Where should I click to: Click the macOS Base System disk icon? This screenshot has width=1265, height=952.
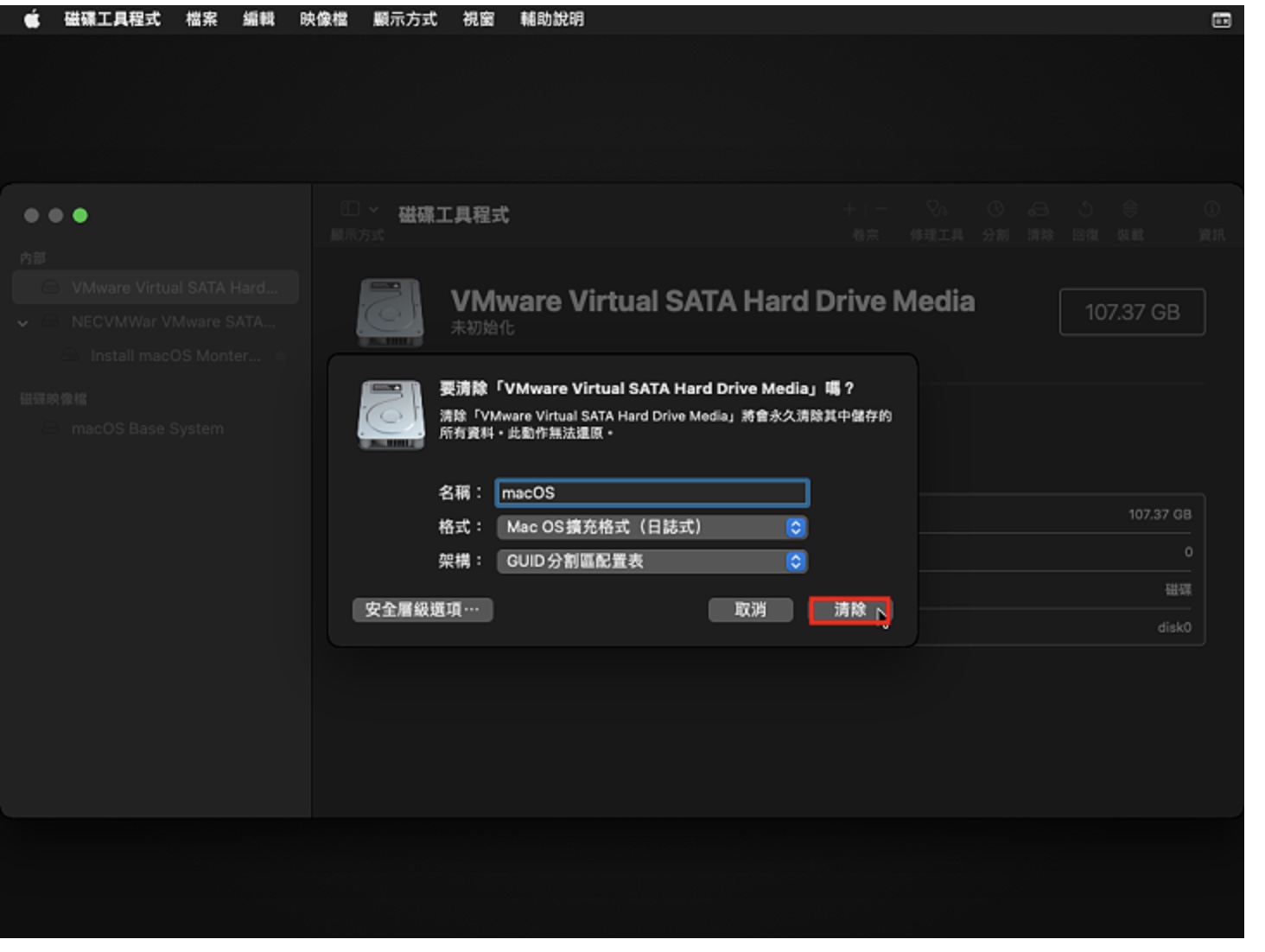point(52,428)
